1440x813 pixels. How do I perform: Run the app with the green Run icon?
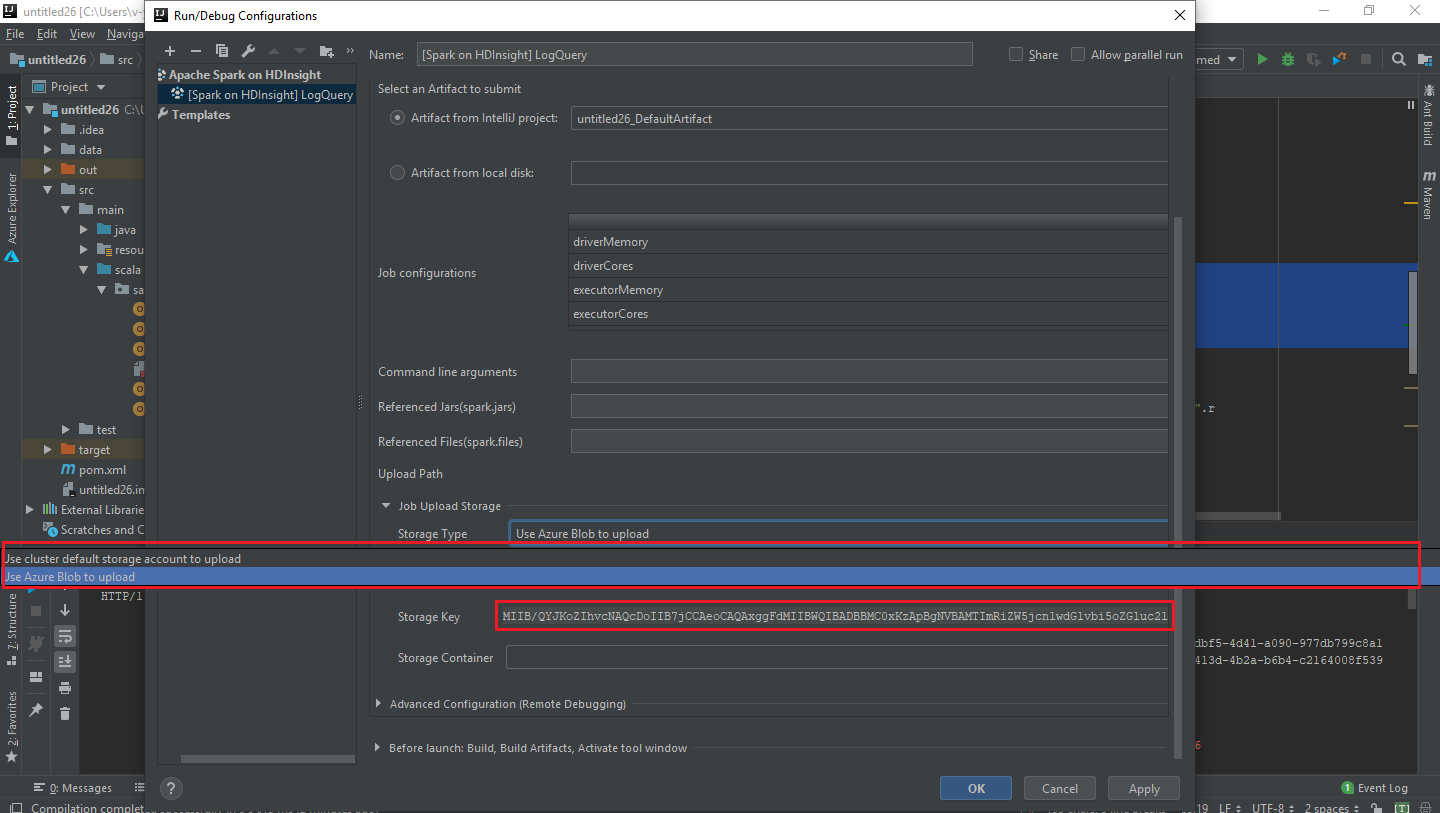[1261, 59]
